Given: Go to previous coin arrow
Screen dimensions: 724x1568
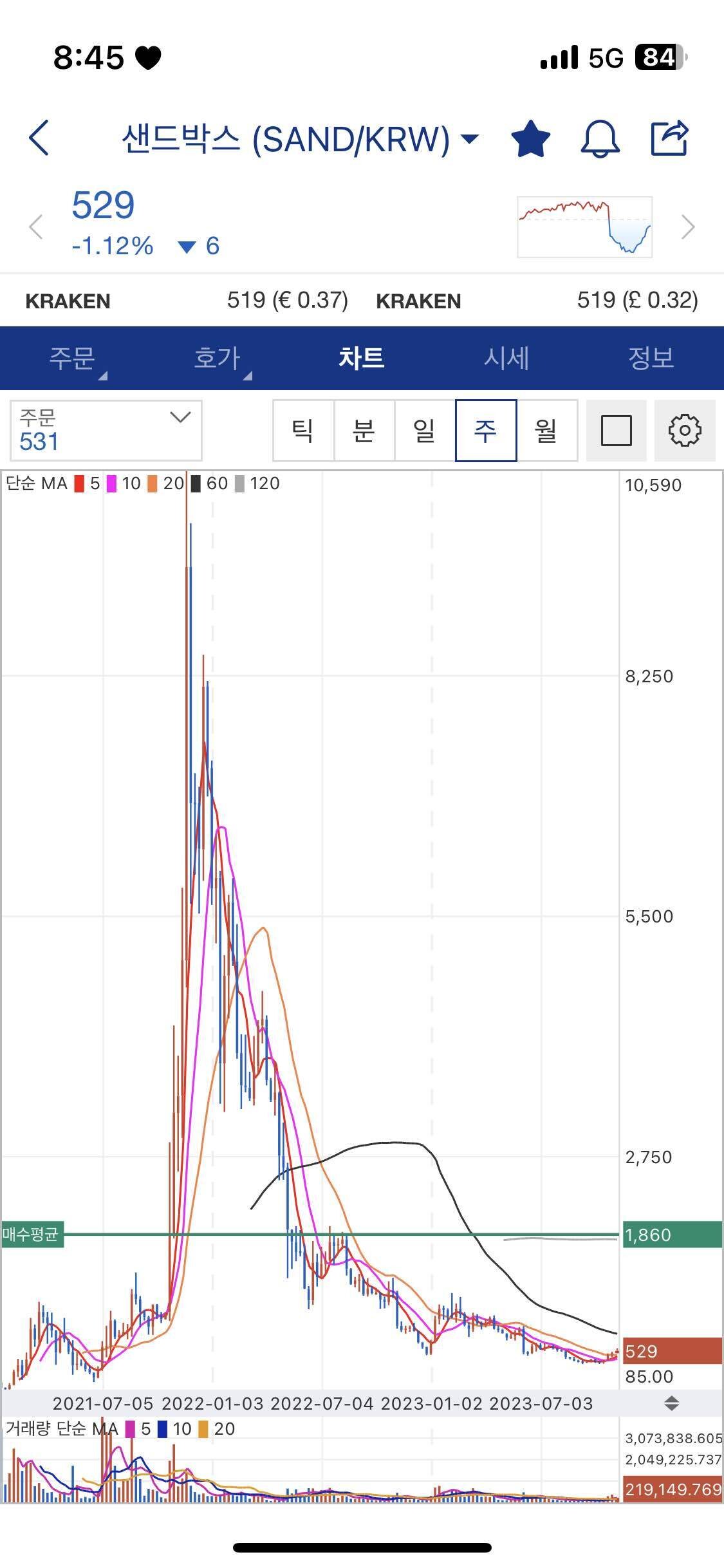Looking at the screenshot, I should tap(36, 227).
